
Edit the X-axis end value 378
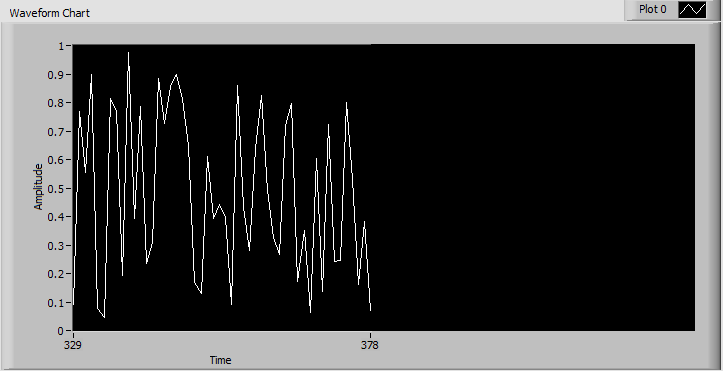(370, 345)
